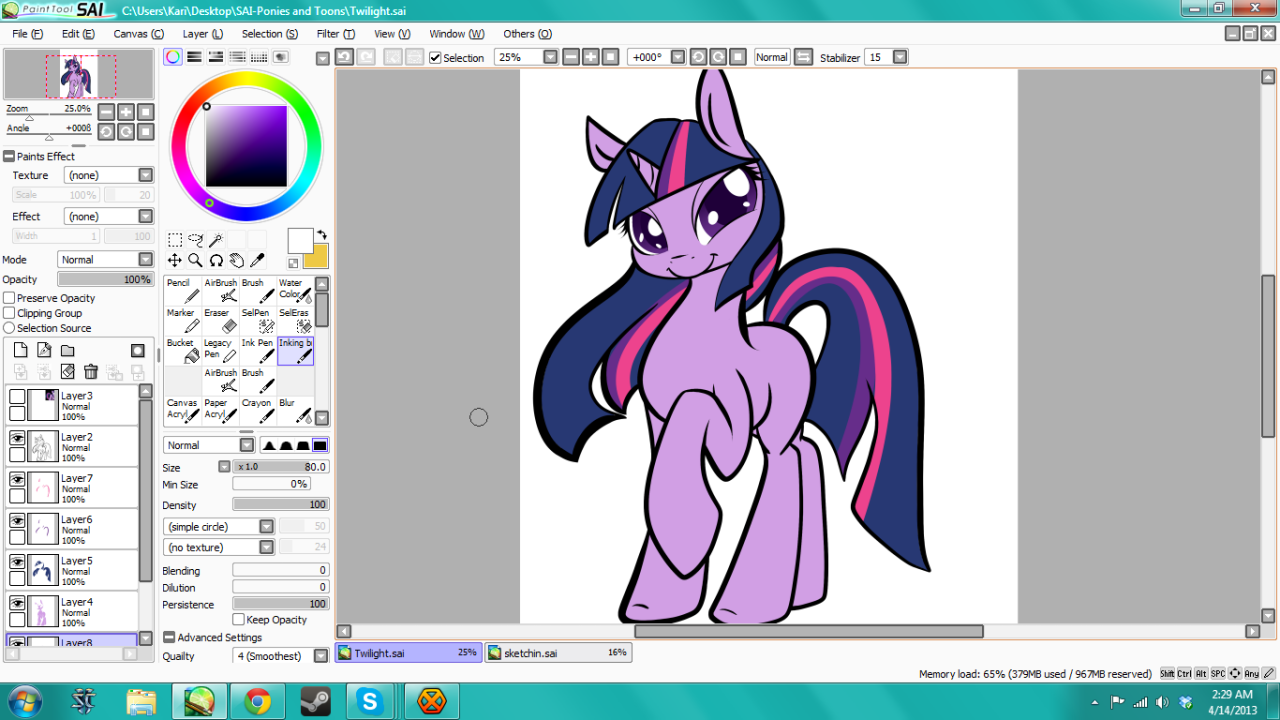Hide Layer2 with its eye icon
This screenshot has width=1280, height=720.
click(17, 438)
